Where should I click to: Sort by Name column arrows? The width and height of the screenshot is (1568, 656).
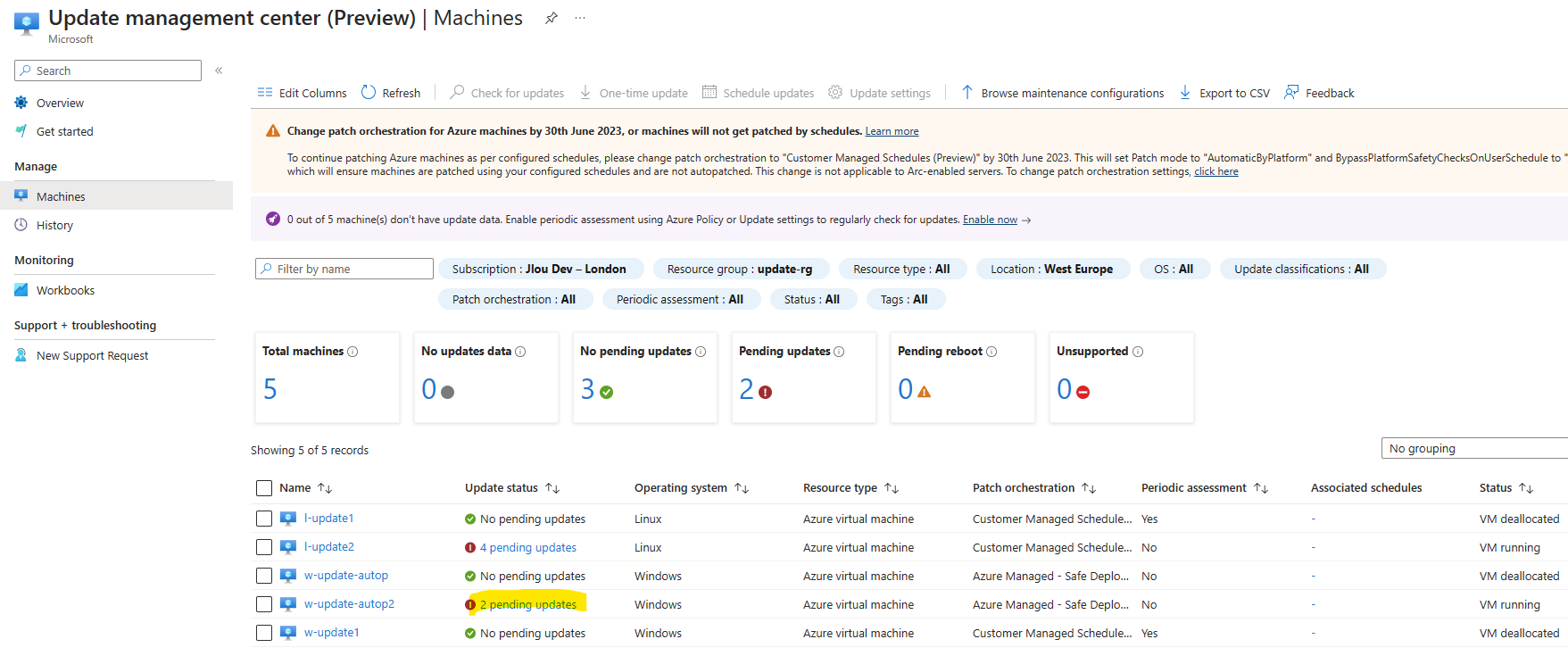pos(325,488)
